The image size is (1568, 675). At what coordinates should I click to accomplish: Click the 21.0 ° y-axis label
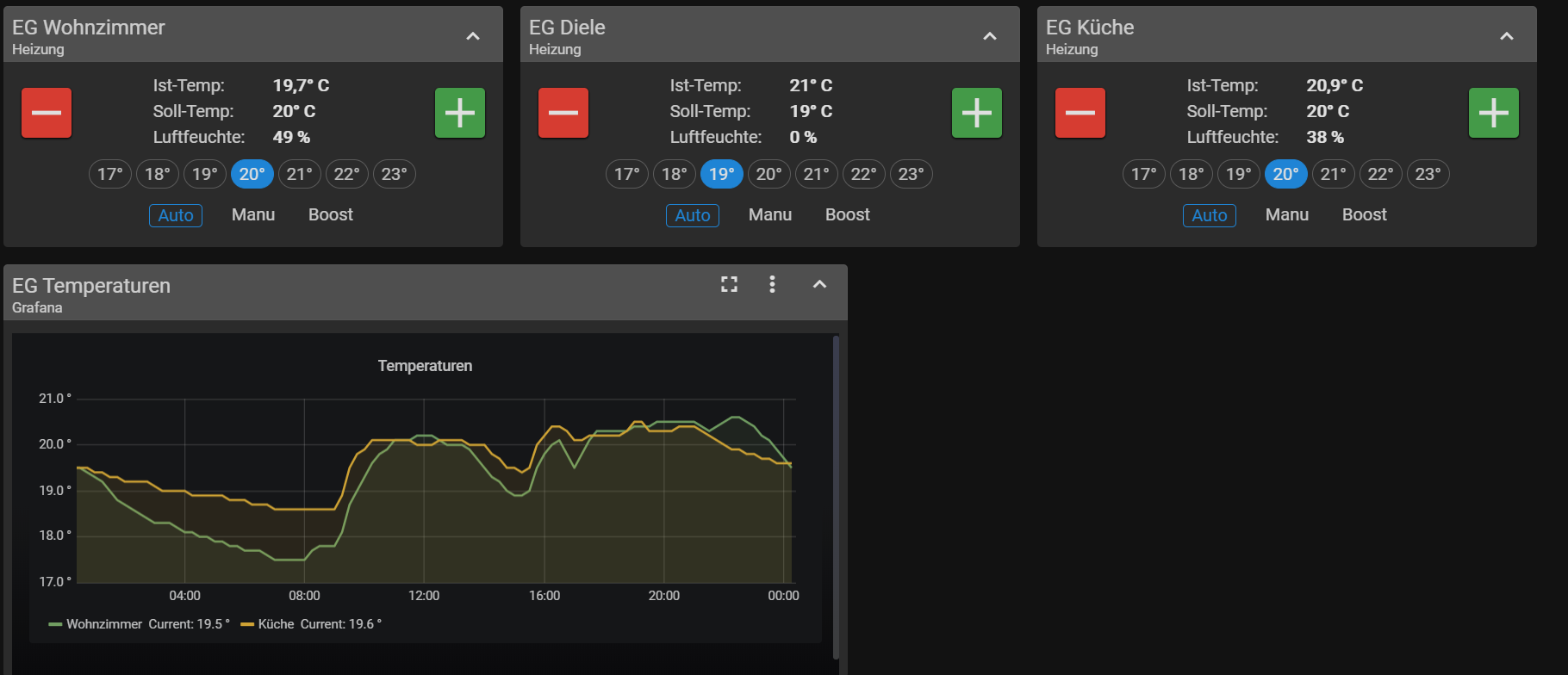55,399
